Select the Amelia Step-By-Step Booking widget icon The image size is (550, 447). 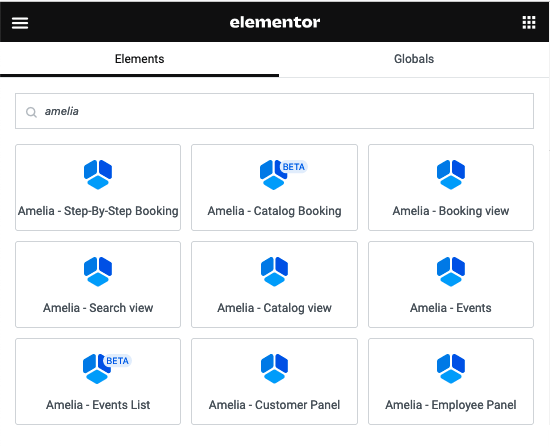[98, 174]
